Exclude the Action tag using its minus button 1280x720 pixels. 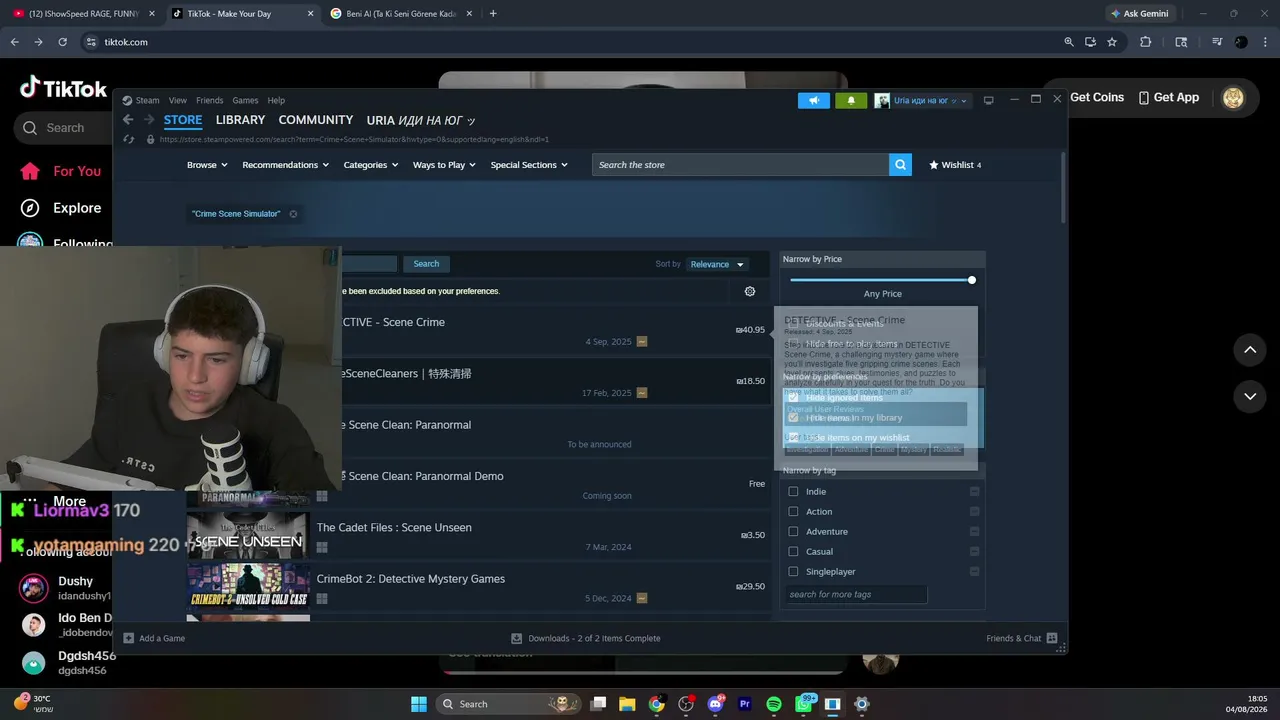click(975, 512)
